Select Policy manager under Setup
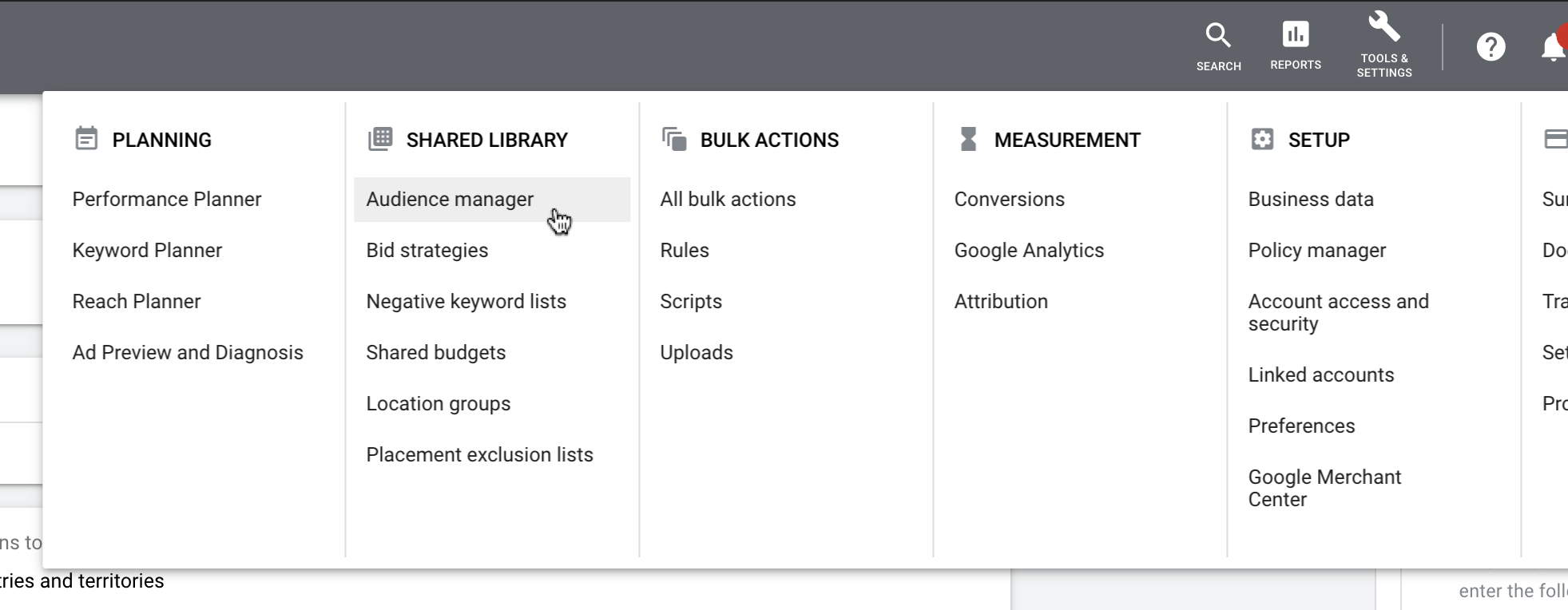This screenshot has height=610, width=1568. 1316,250
